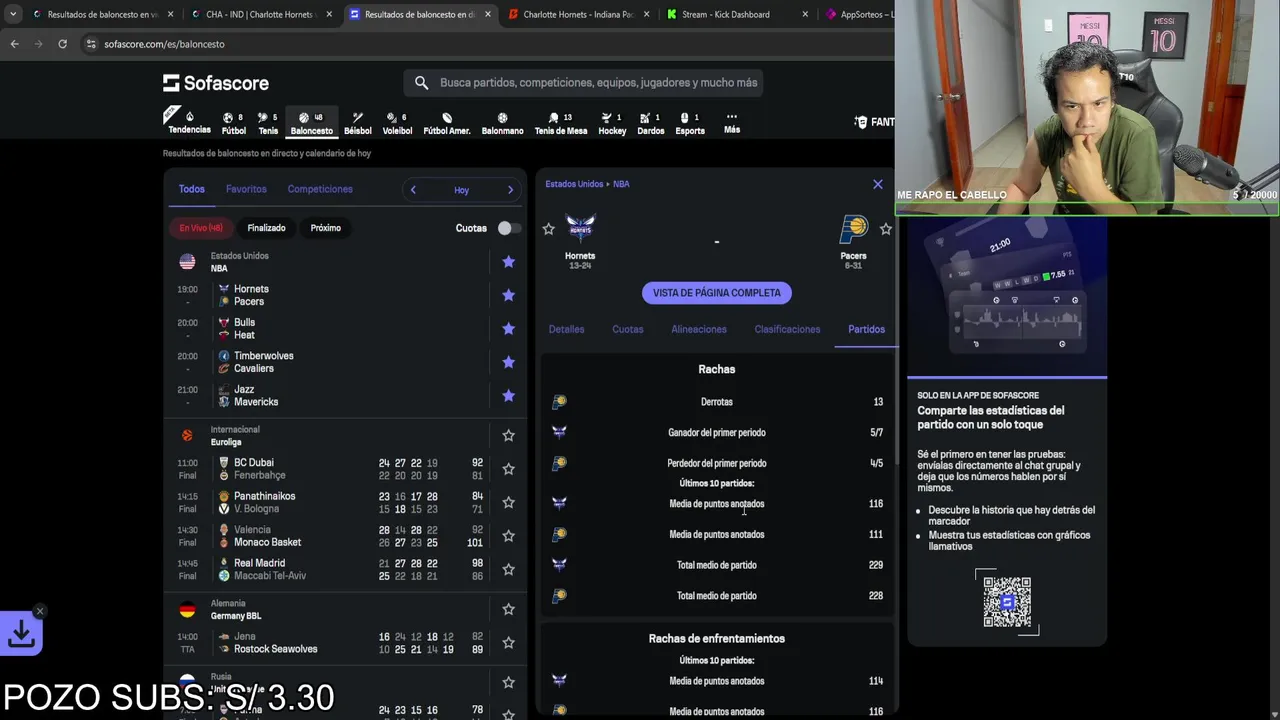Open the Tendencias sports icon
This screenshot has height=720, width=1280.
tap(188, 122)
